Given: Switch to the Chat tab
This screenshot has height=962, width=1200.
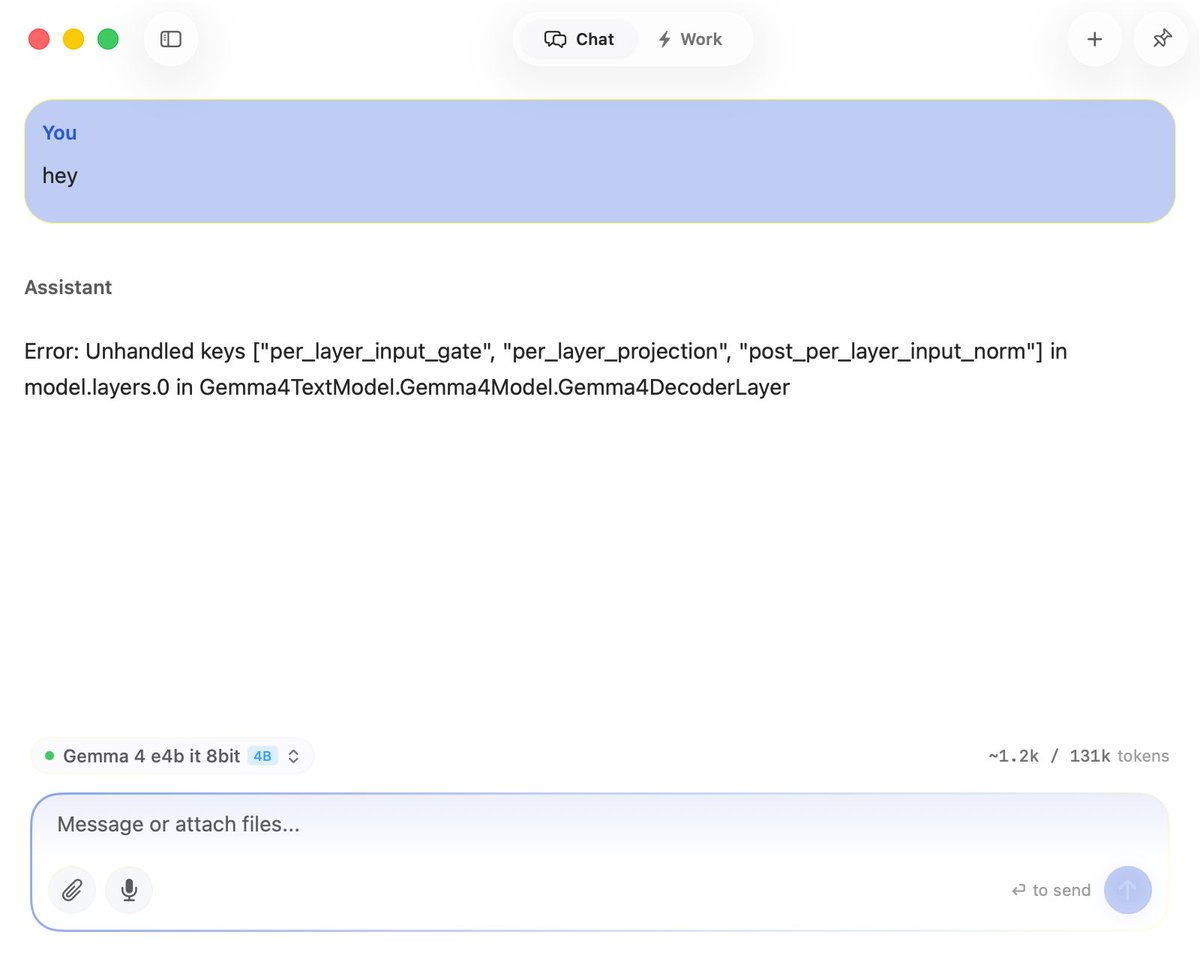Looking at the screenshot, I should (579, 39).
